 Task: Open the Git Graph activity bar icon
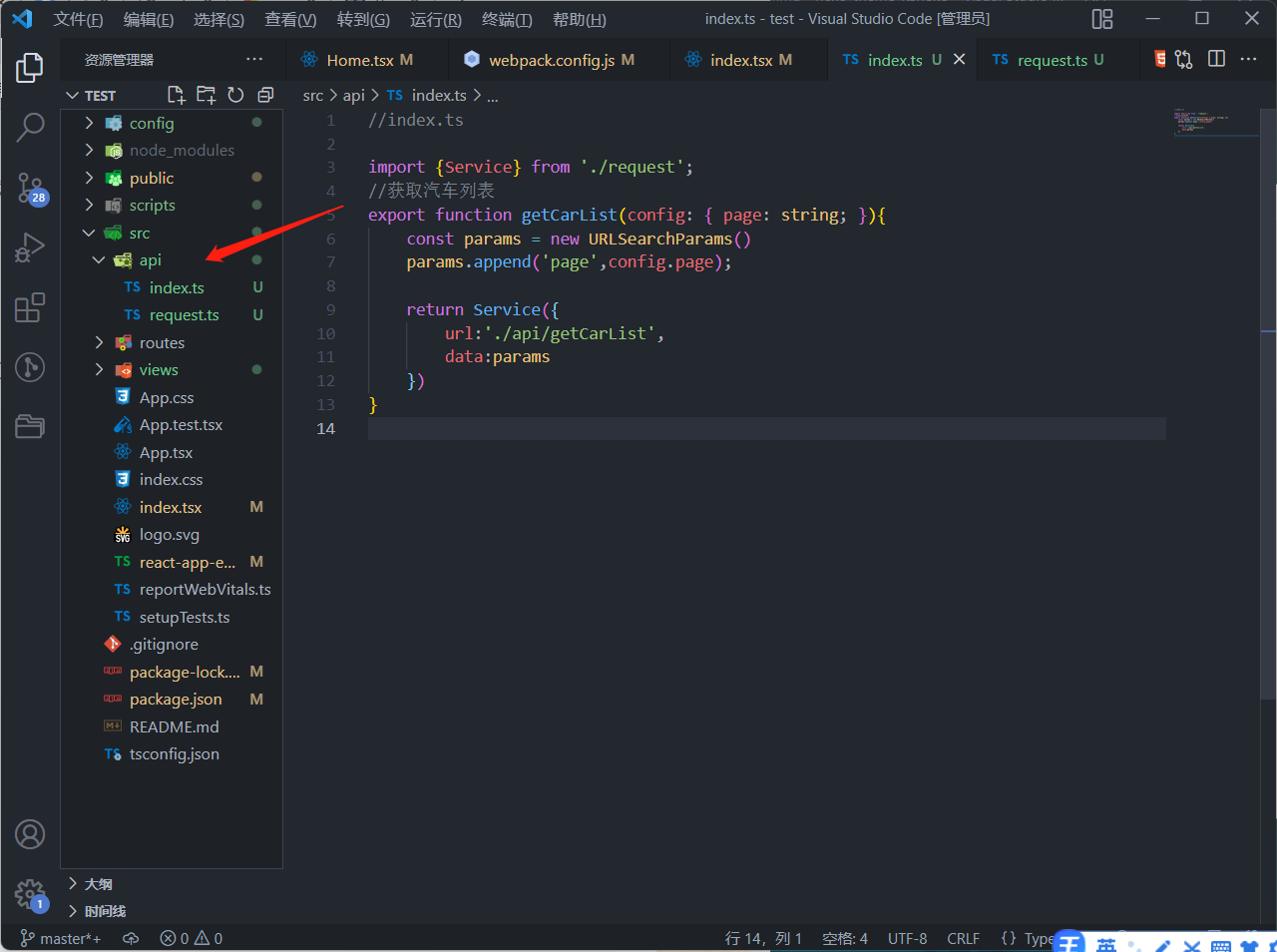coord(30,367)
